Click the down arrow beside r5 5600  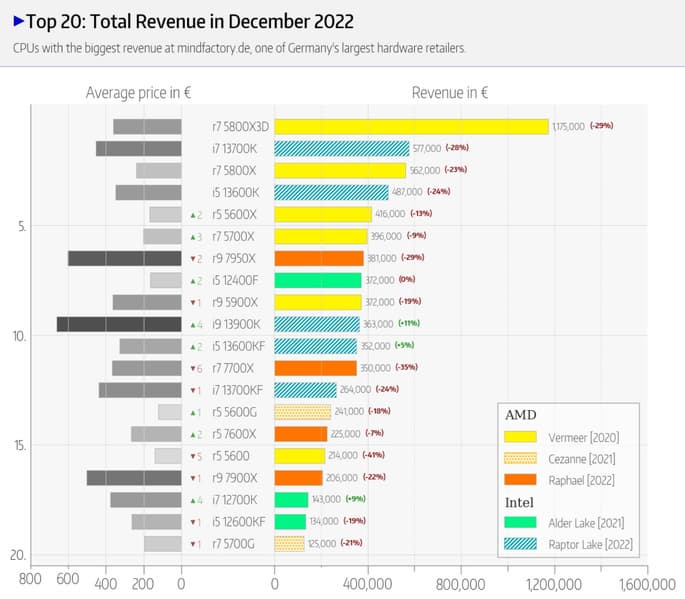(x=193, y=457)
